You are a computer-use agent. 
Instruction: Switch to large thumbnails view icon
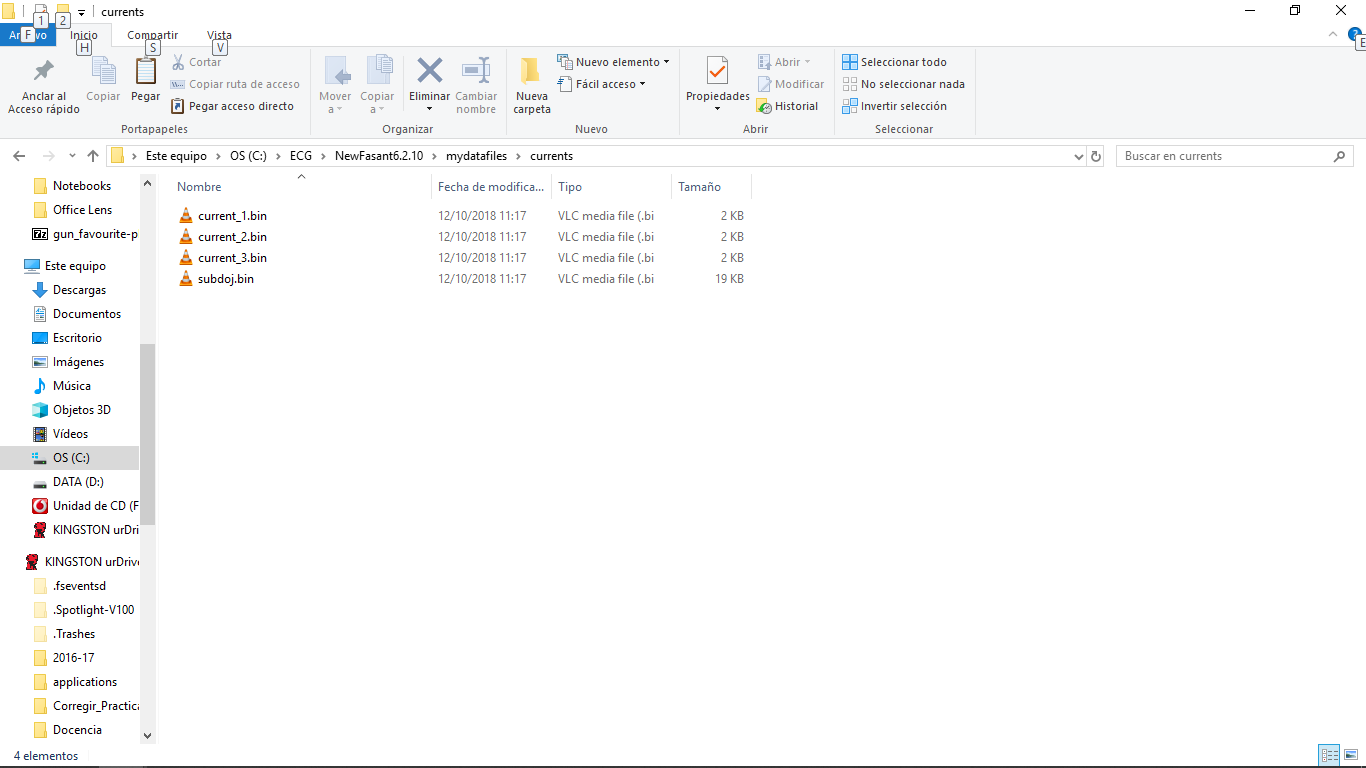(1351, 755)
